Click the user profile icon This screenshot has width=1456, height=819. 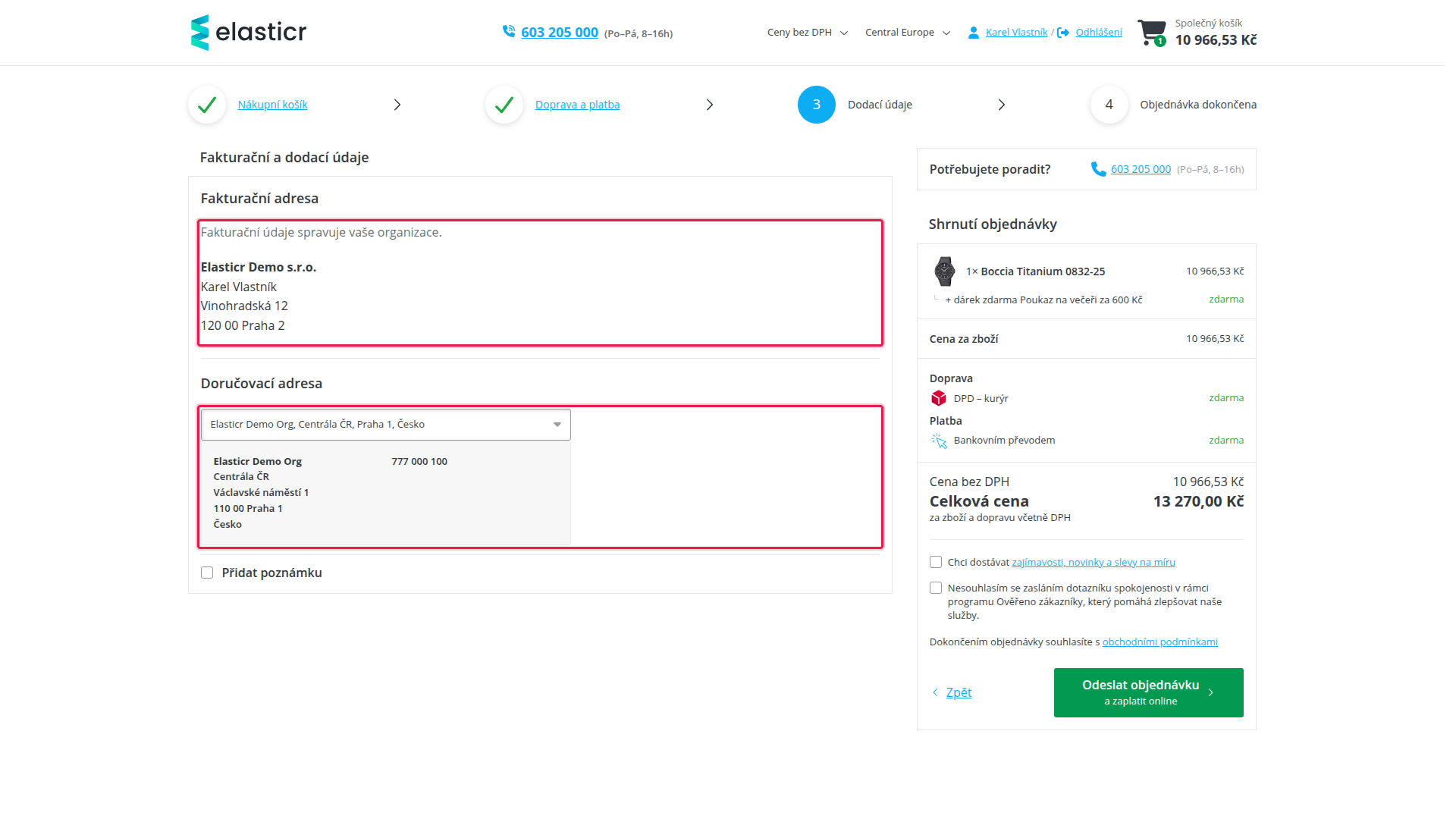click(x=974, y=33)
